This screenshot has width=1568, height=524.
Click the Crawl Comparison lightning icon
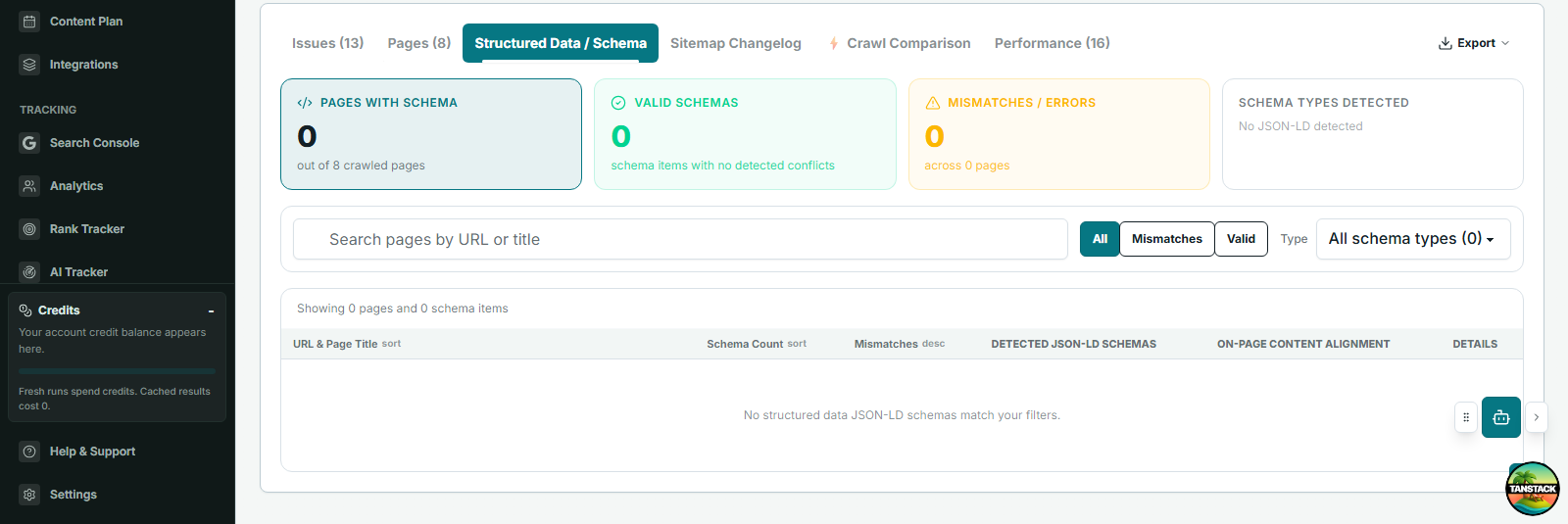click(x=834, y=43)
